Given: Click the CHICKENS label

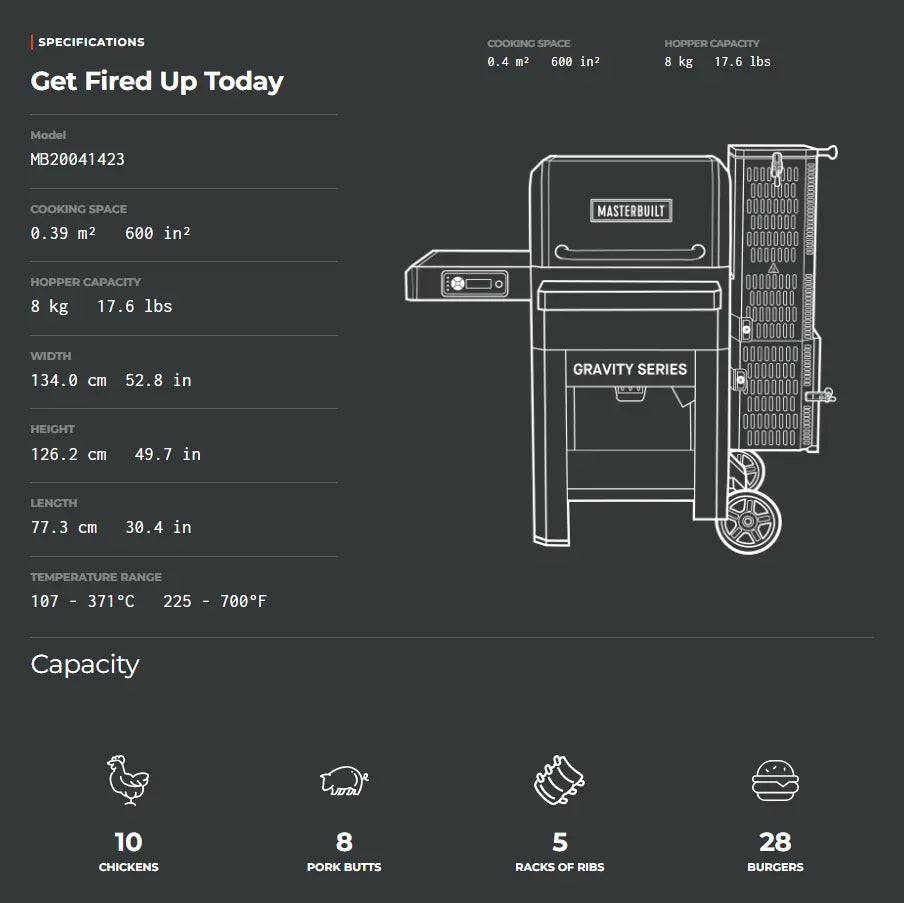Looking at the screenshot, I should tap(128, 867).
